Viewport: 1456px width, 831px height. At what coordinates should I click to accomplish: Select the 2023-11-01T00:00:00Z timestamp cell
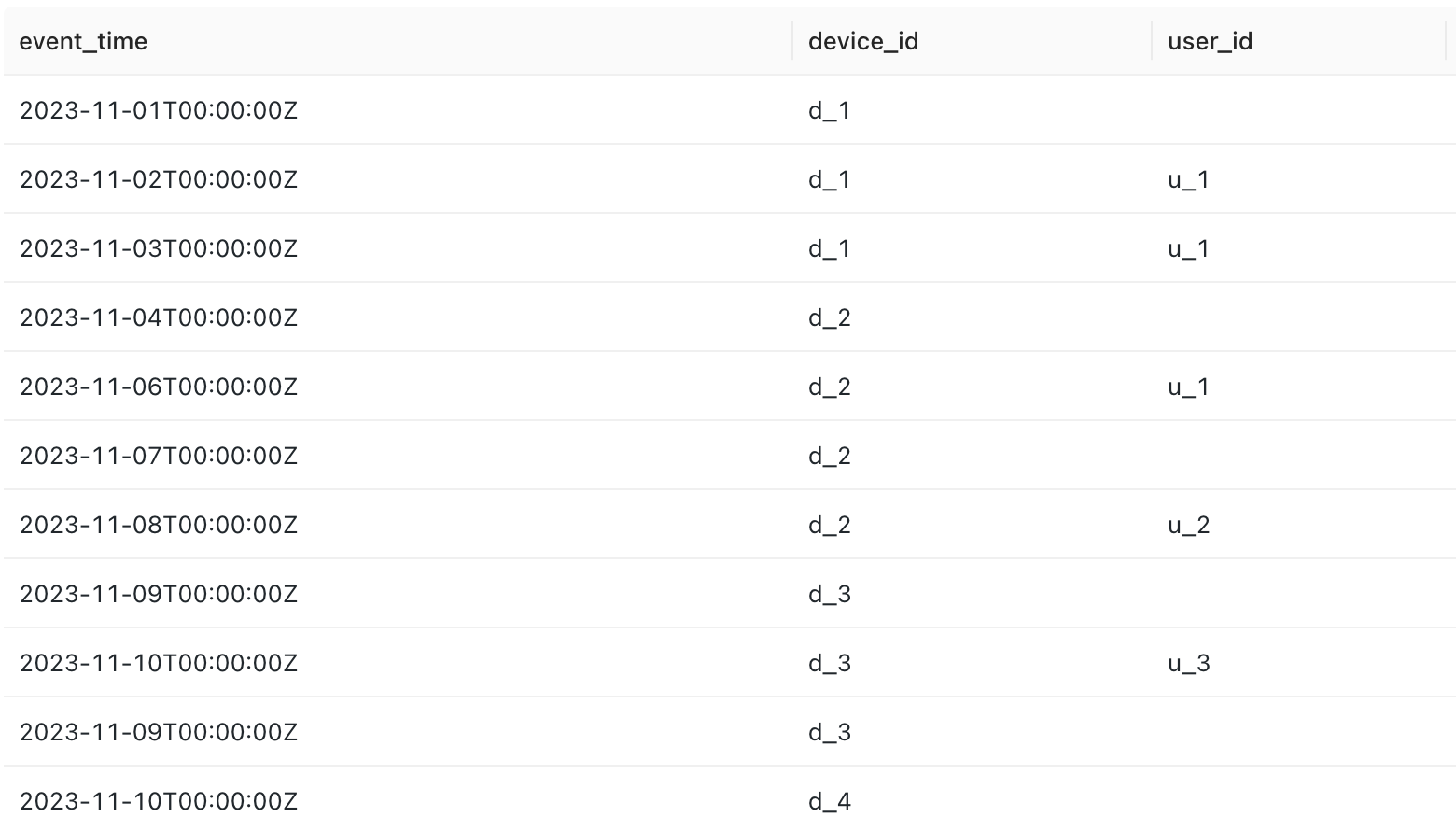point(159,110)
